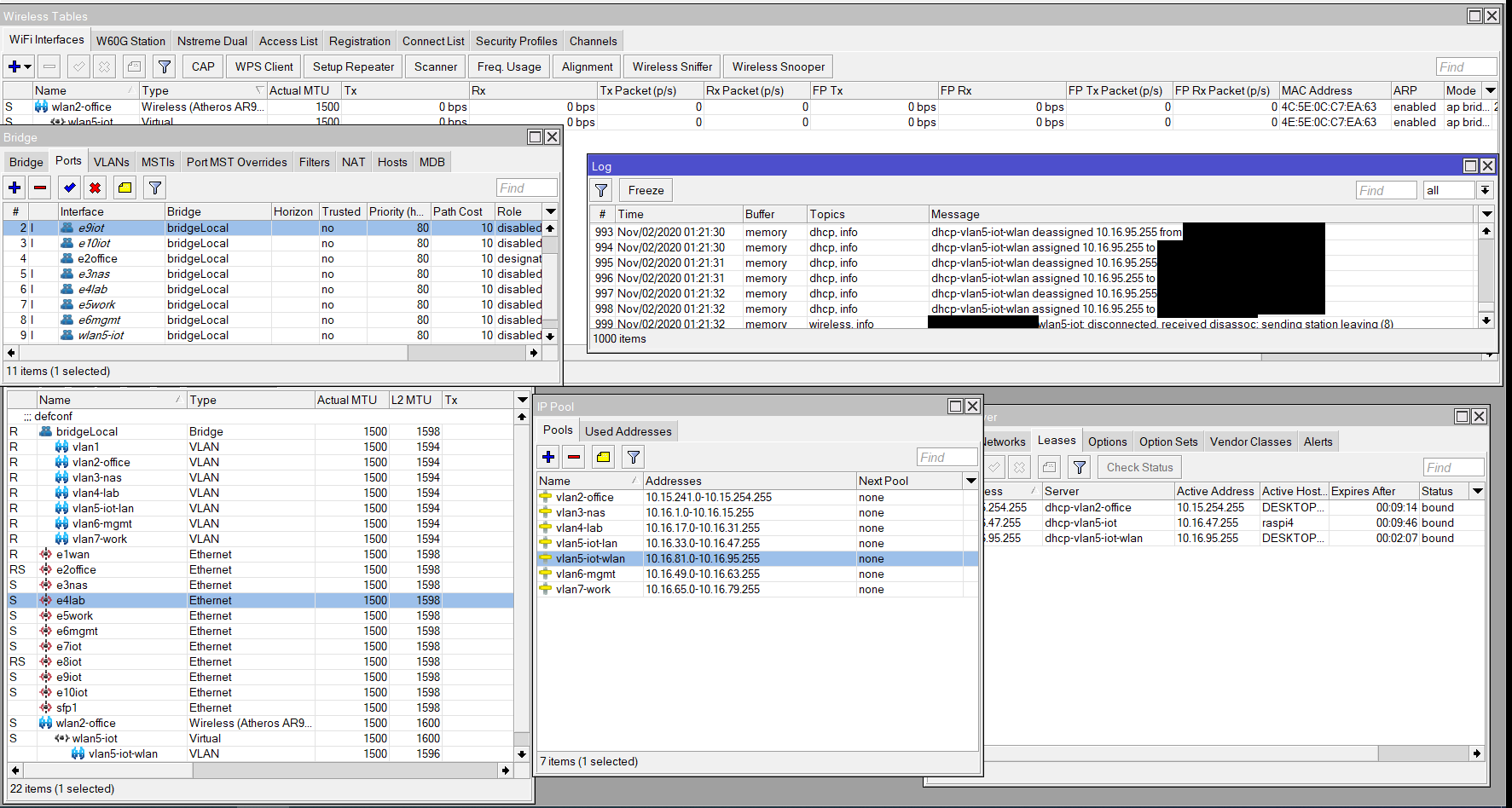Remove selected bridge port with red minus icon

pyautogui.click(x=40, y=188)
